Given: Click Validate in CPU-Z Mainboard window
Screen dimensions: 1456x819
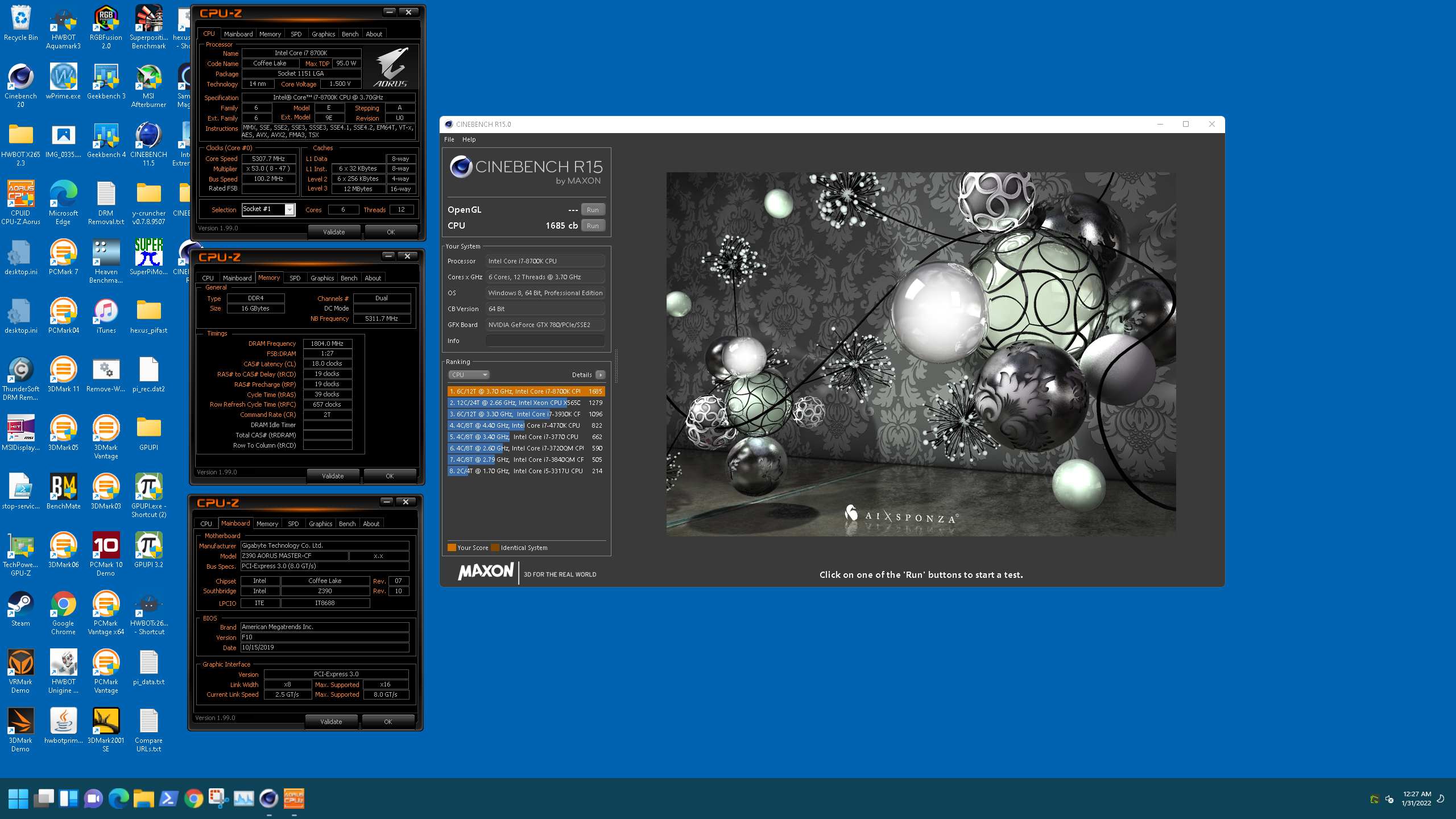Looking at the screenshot, I should [331, 722].
